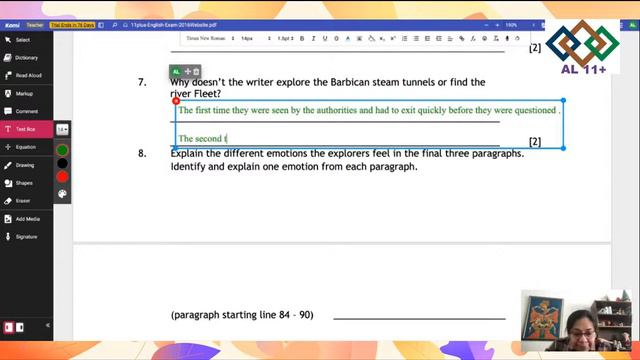Click the presenter webcam thumbnail
The width and height of the screenshot is (640, 360).
click(x=576, y=320)
